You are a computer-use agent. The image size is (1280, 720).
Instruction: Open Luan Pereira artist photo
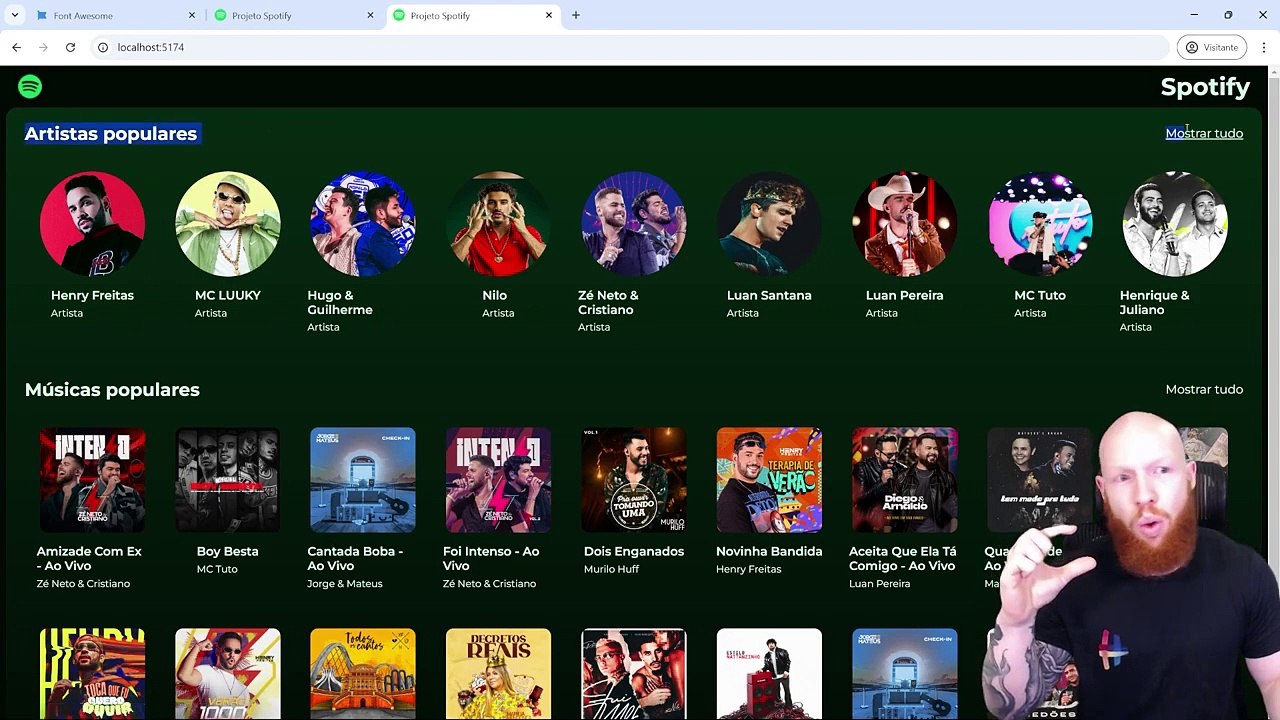point(905,224)
